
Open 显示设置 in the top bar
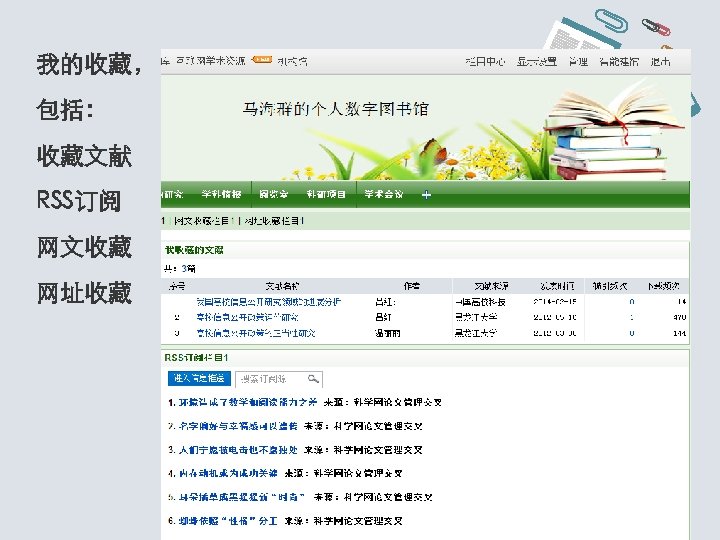536,62
